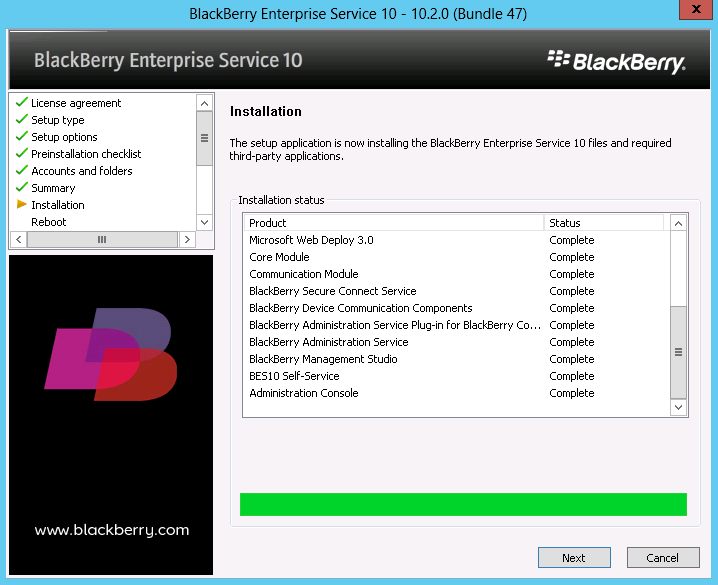The image size is (718, 585).
Task: Click Setup options green checkmark
Action: [22, 136]
